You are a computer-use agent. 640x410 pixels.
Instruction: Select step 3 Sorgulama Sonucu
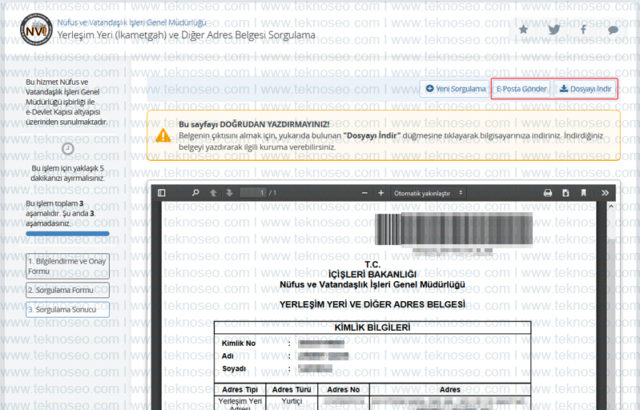tap(67, 310)
